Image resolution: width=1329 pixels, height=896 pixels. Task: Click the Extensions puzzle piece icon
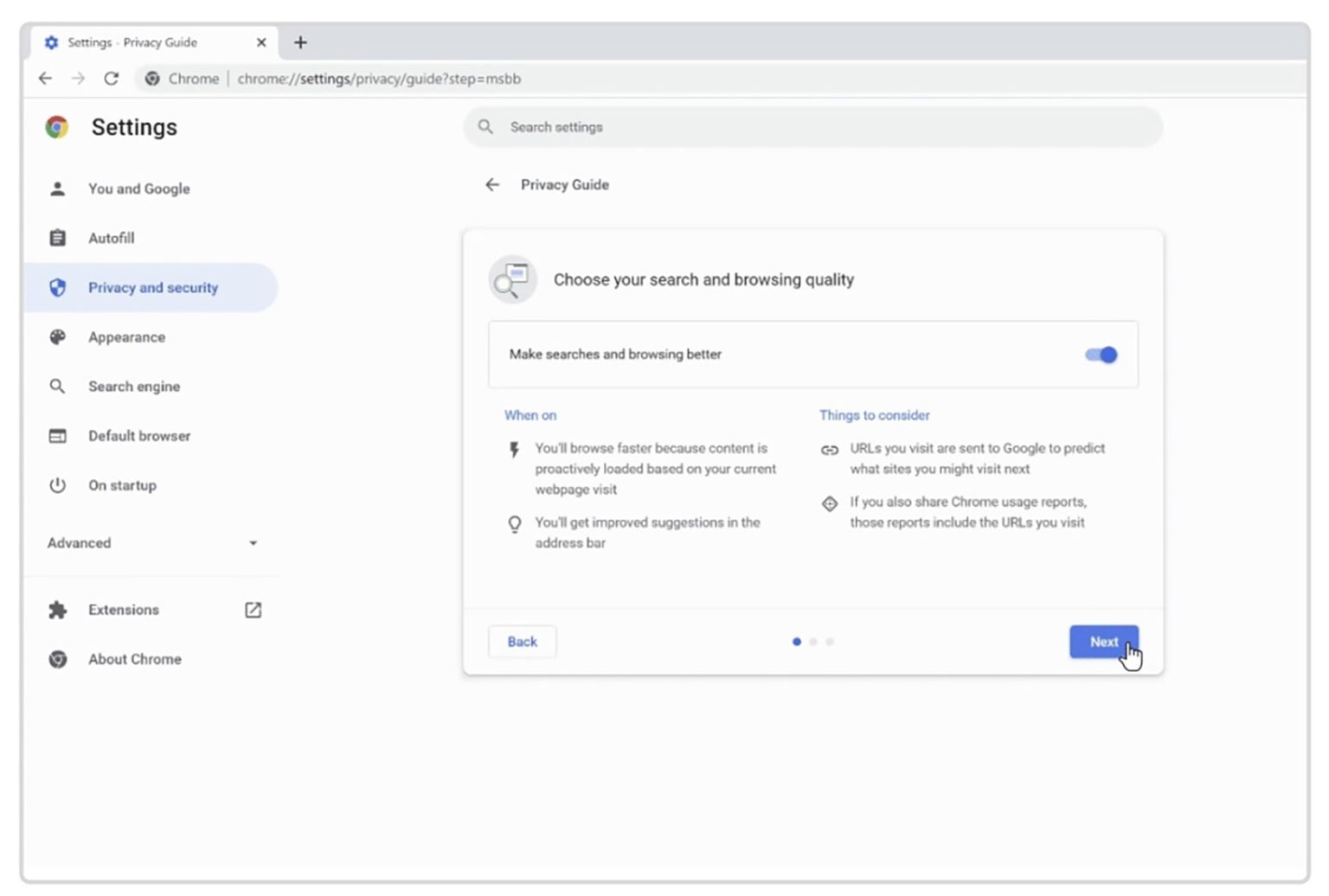click(x=58, y=611)
